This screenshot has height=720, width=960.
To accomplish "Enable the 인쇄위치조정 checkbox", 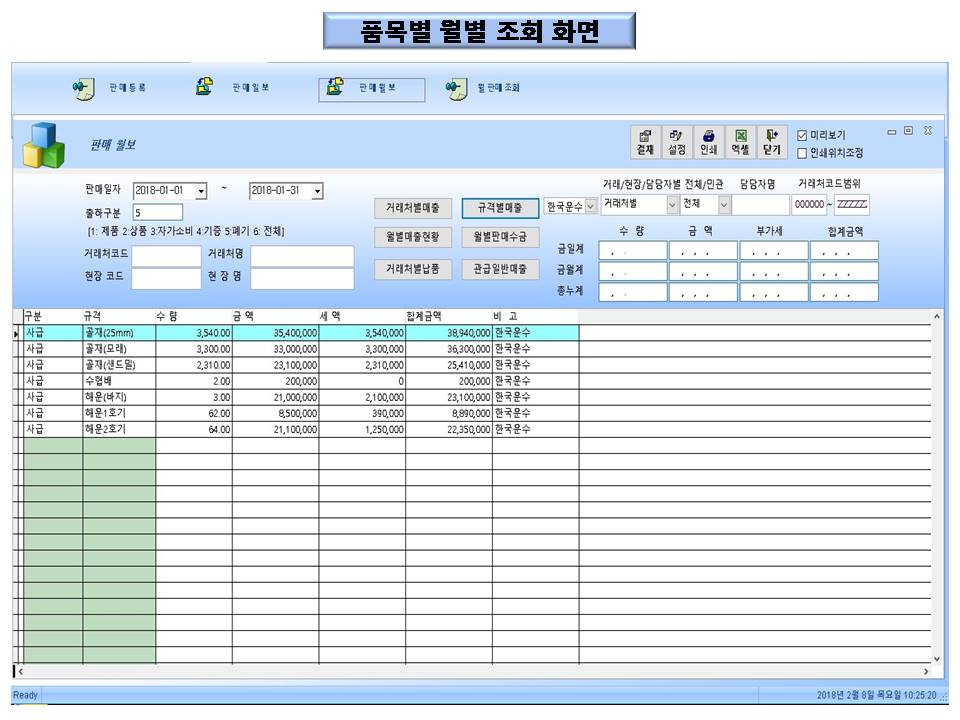I will 802,153.
